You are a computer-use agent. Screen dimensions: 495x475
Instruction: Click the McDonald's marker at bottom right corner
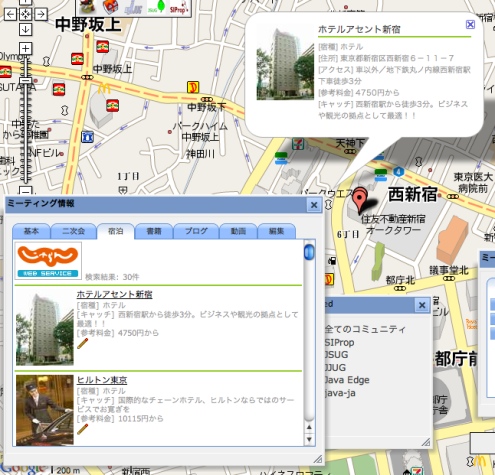click(479, 461)
